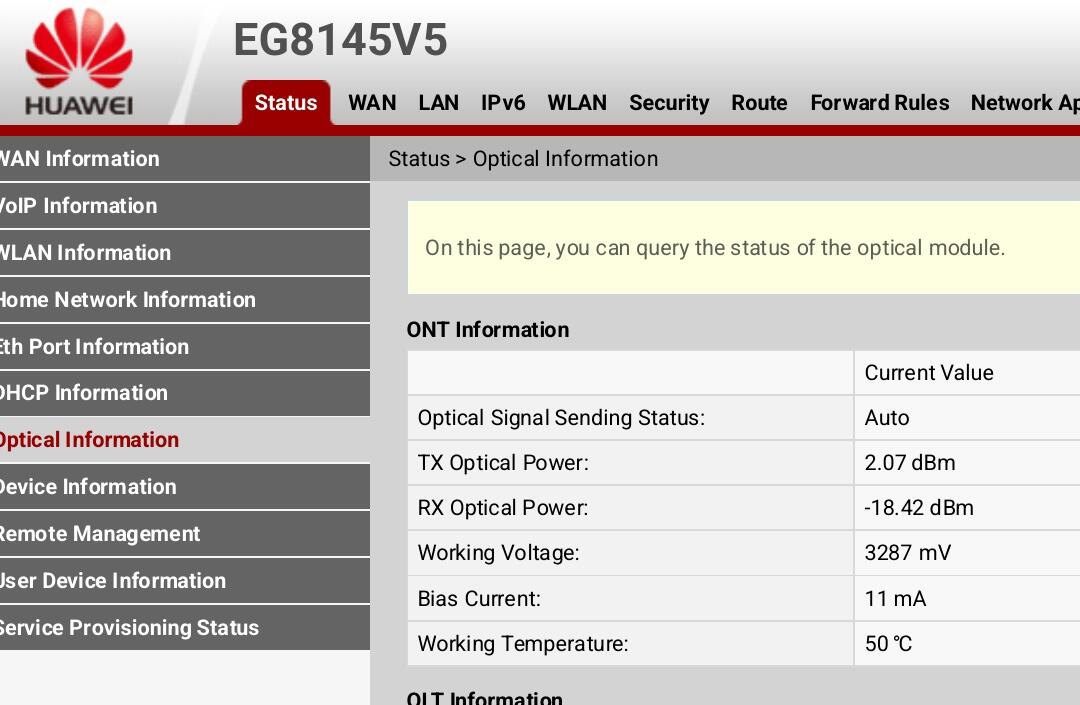Select VoIP Information sidebar item
This screenshot has height=705, width=1080.
pyautogui.click(x=80, y=206)
